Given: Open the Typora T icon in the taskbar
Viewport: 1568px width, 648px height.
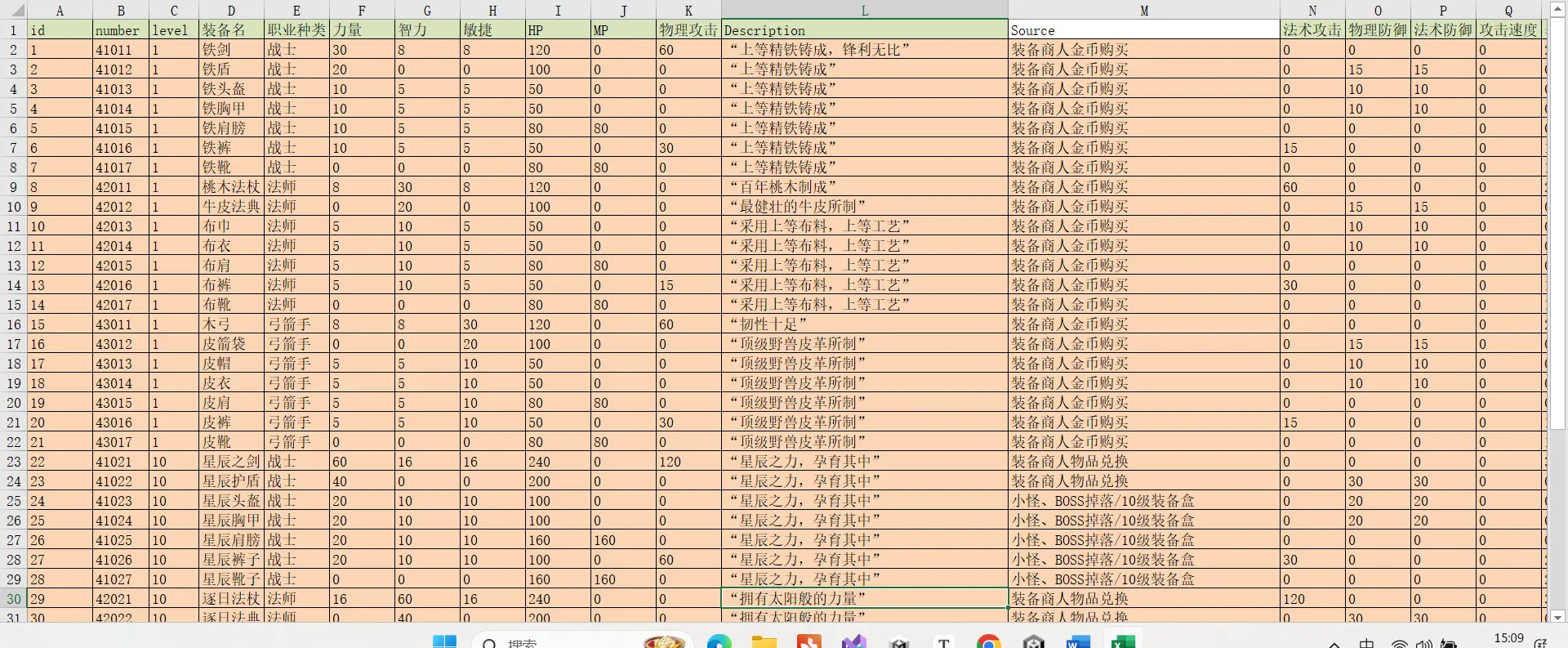Looking at the screenshot, I should (944, 642).
